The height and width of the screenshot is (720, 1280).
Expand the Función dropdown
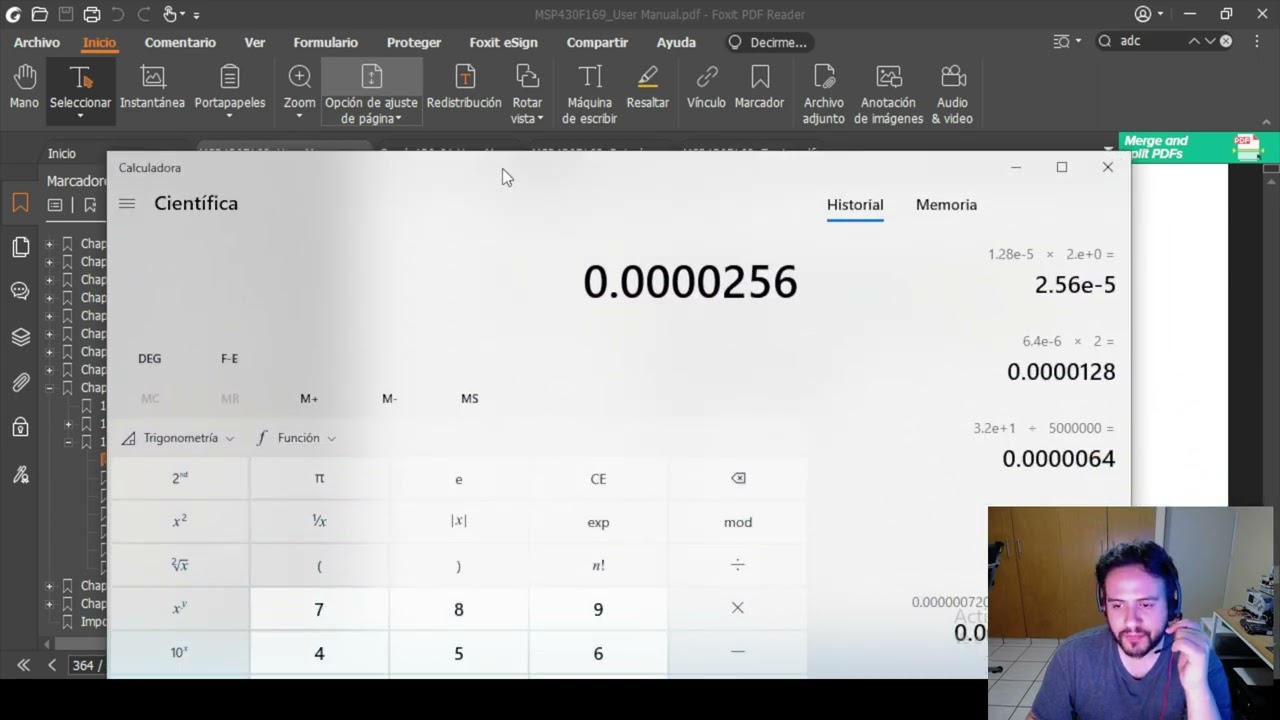click(297, 438)
